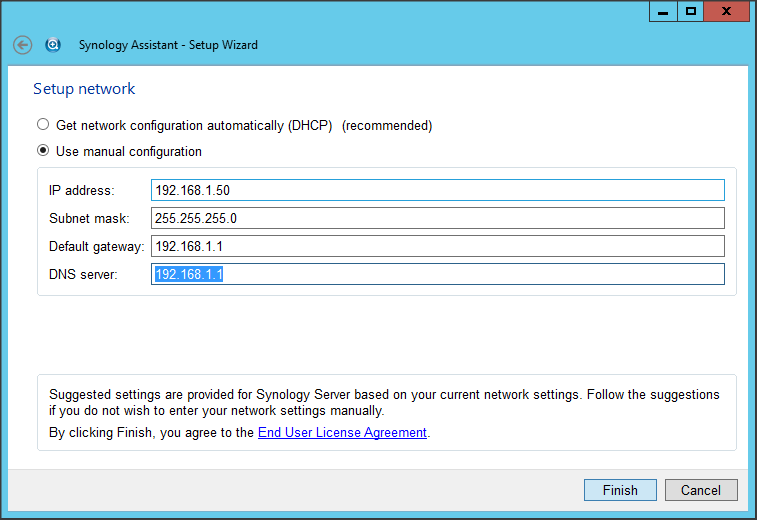Click the DNS server input field
Image resolution: width=757 pixels, height=520 pixels.
(x=437, y=274)
